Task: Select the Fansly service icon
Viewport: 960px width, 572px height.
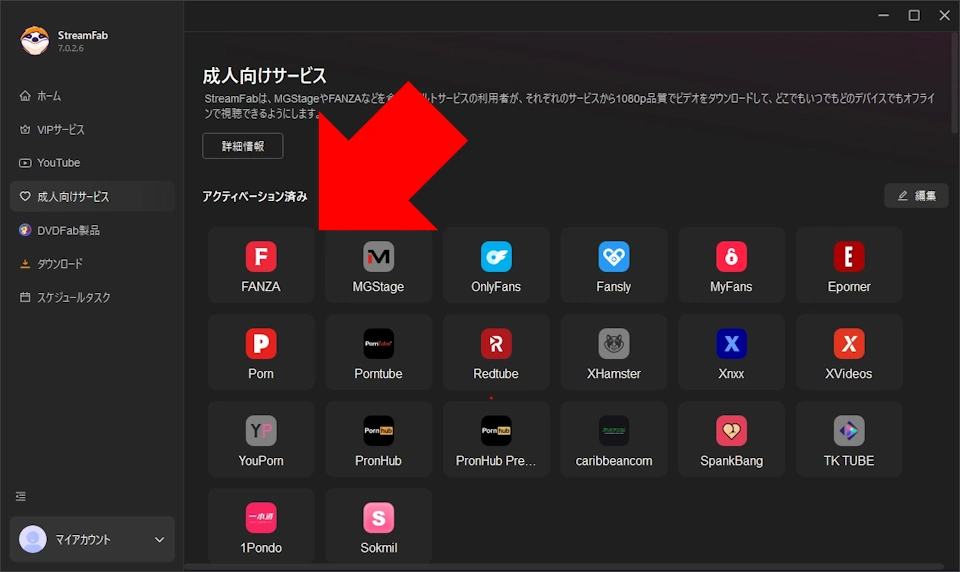Action: point(613,257)
